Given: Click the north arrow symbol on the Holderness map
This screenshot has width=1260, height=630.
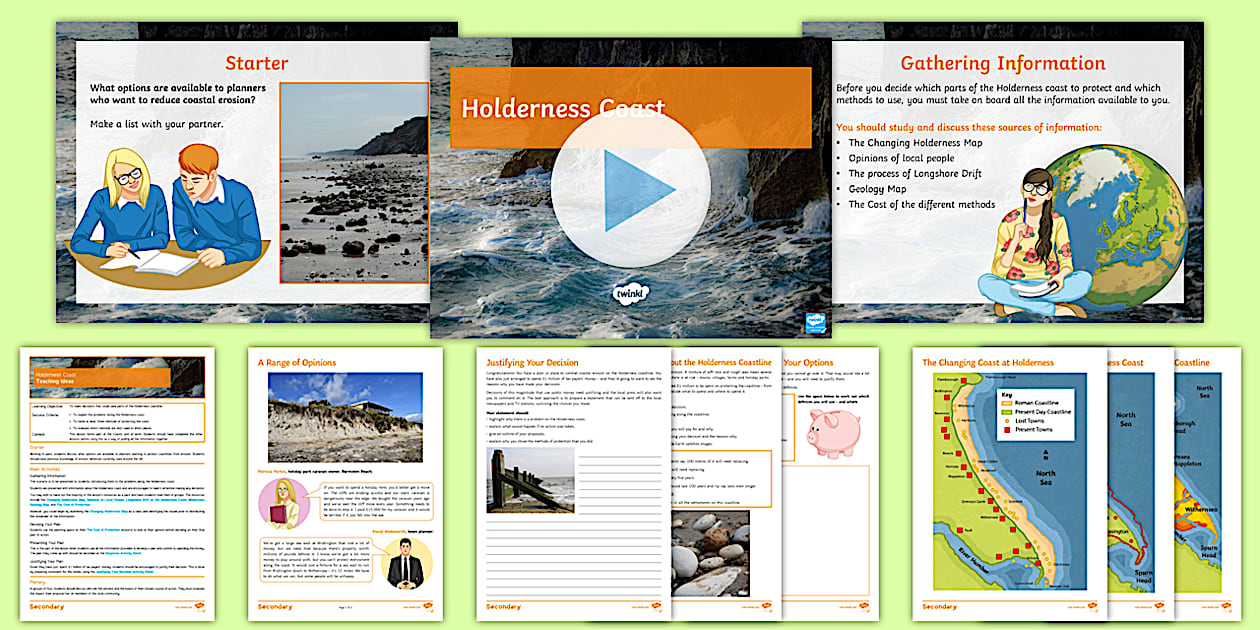Looking at the screenshot, I should pyautogui.click(x=1046, y=454).
